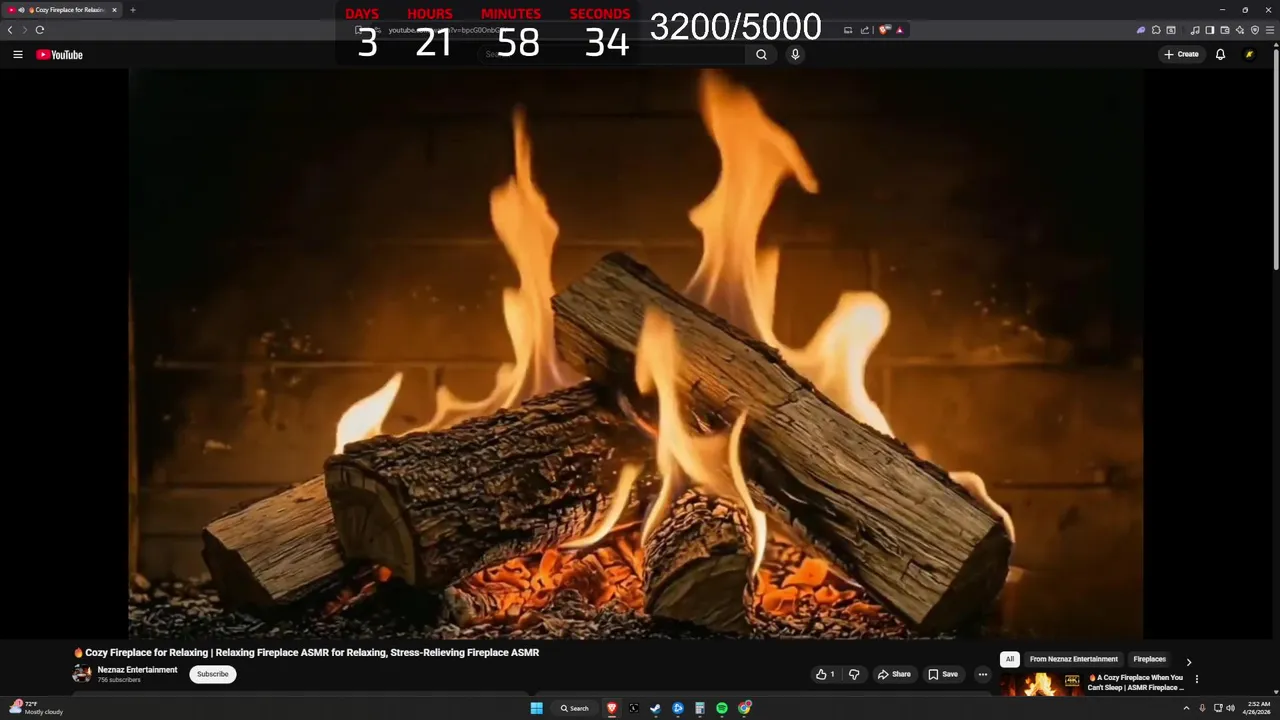Open the Brave VPN shield icon

(x=1255, y=30)
